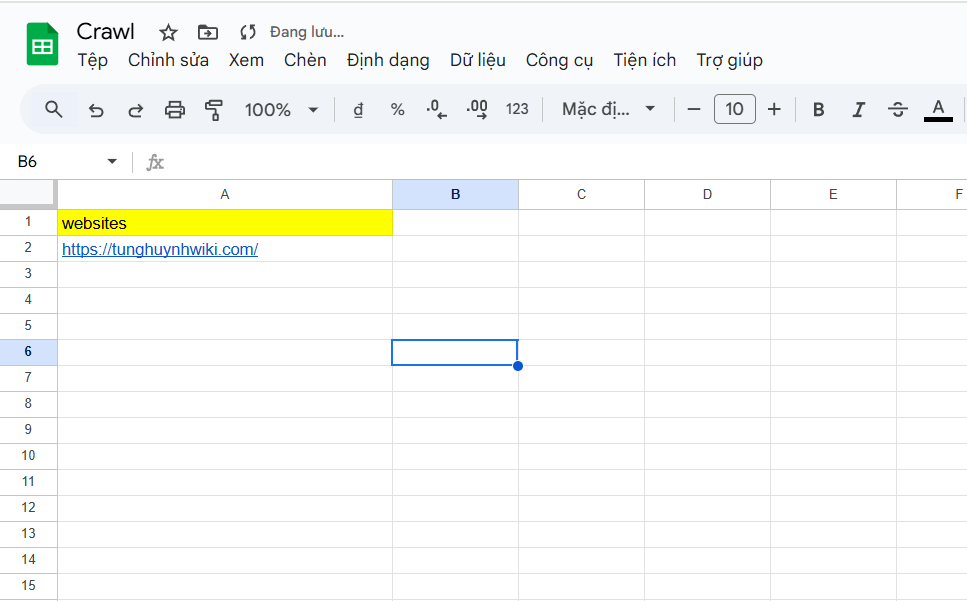Select the yellow websites cell A1
This screenshot has width=967, height=601.
click(225, 223)
